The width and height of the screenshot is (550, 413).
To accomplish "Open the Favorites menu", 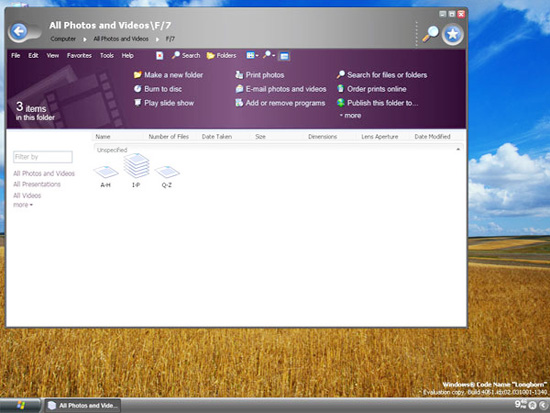I will (x=79, y=55).
